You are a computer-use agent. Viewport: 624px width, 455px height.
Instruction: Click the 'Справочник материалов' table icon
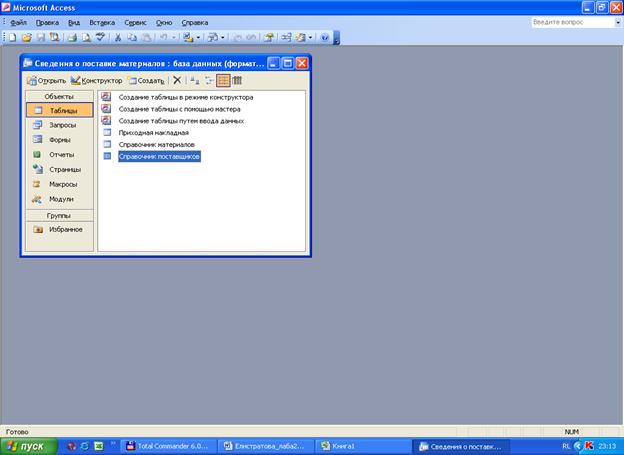(x=107, y=145)
